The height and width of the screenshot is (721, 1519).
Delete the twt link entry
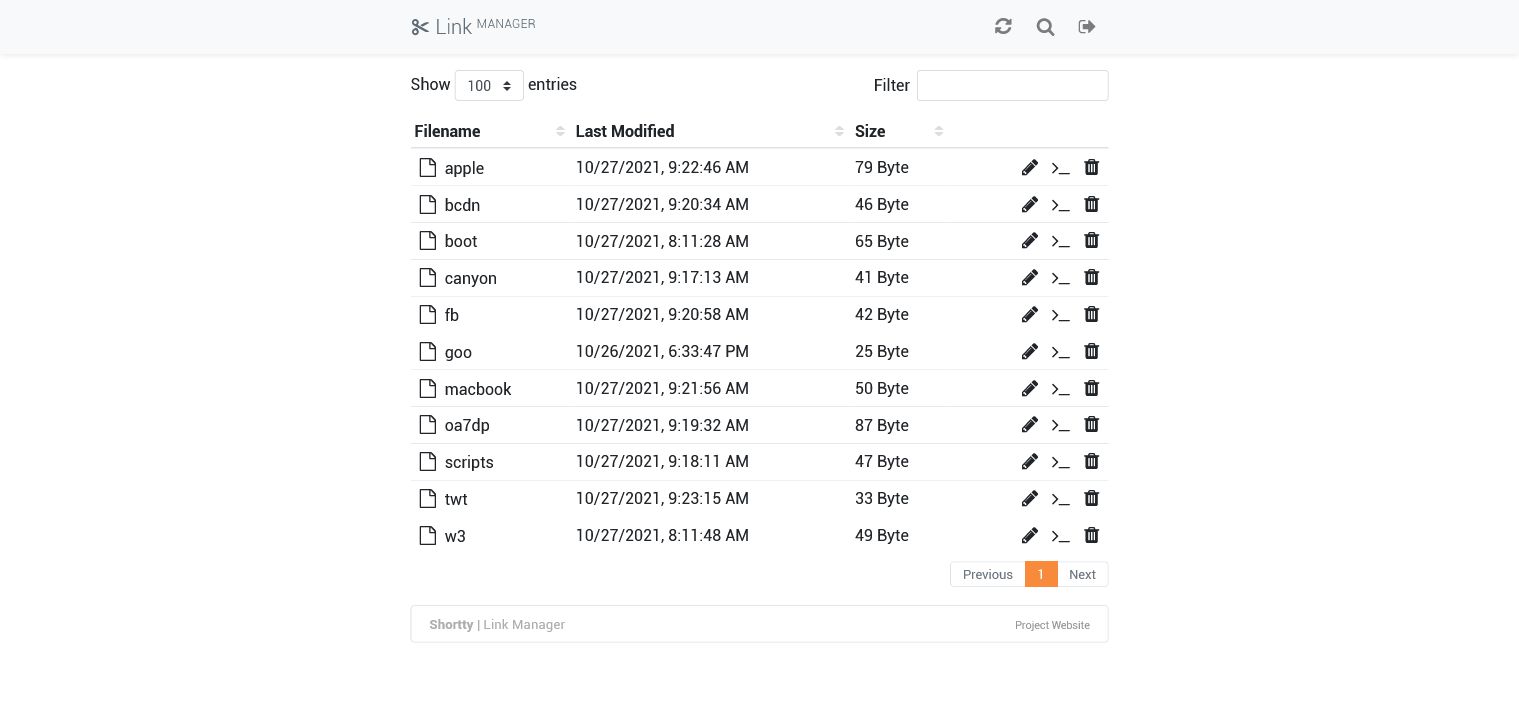[1092, 498]
